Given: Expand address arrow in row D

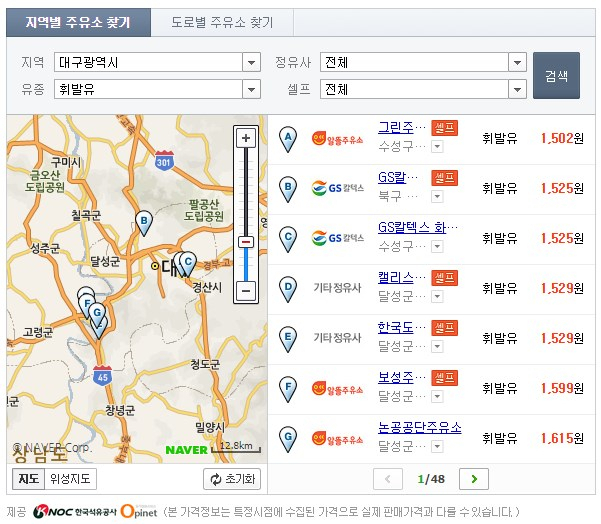Looking at the screenshot, I should click(x=437, y=296).
